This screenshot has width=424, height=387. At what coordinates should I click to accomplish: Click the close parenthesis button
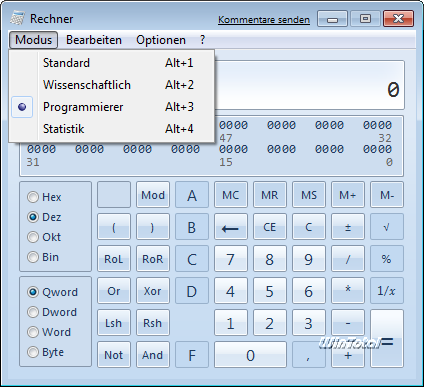(x=153, y=227)
